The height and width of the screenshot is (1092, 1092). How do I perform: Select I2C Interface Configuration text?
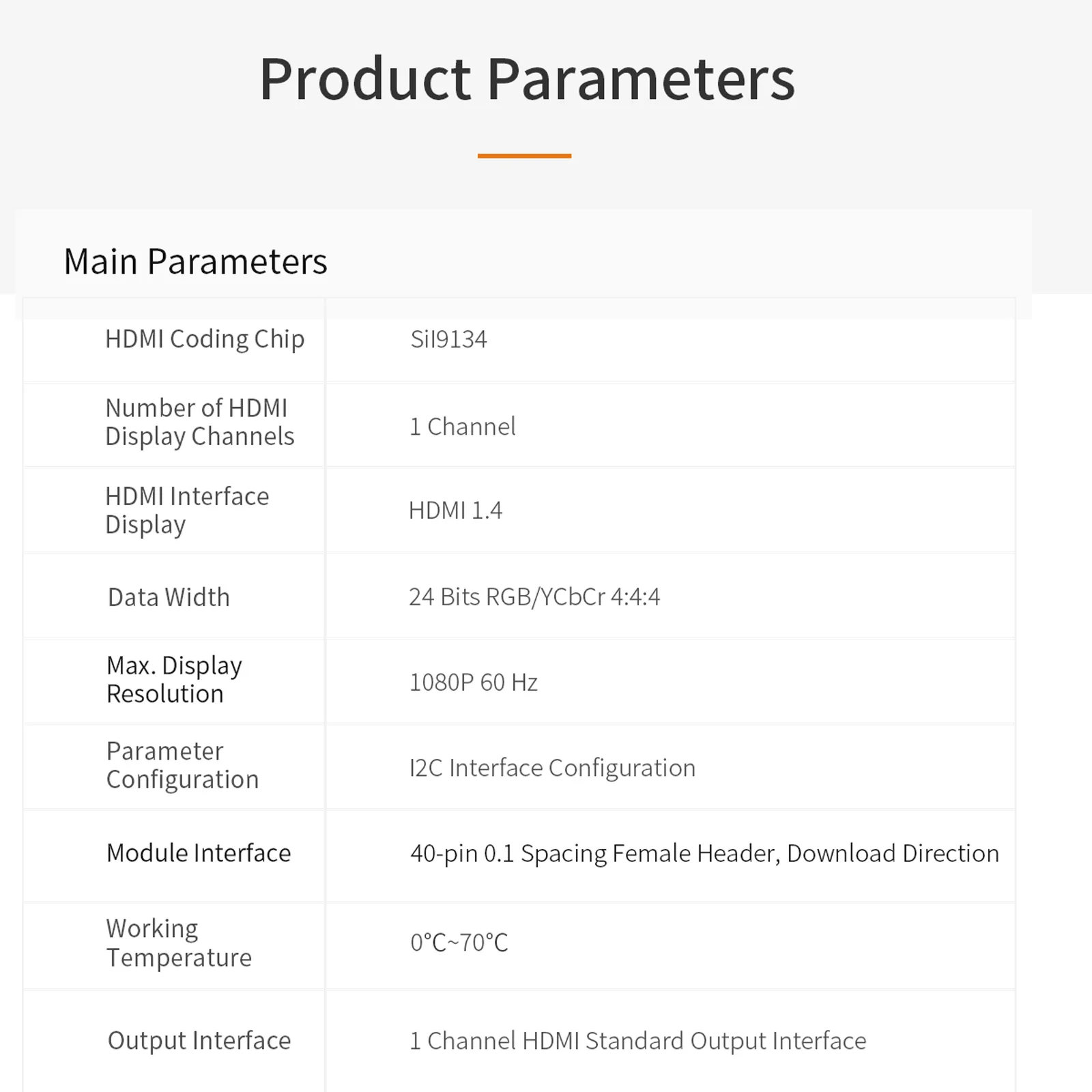point(552,768)
